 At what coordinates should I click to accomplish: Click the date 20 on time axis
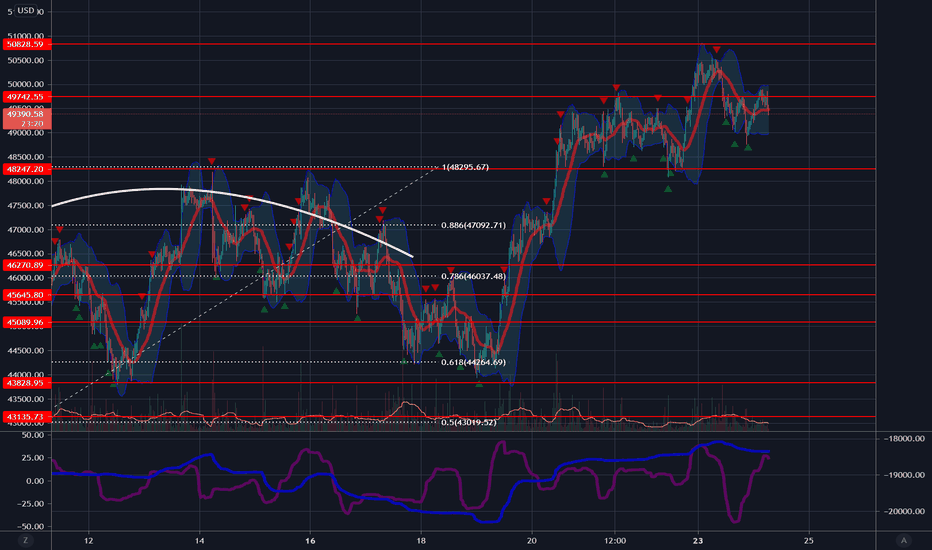531,540
